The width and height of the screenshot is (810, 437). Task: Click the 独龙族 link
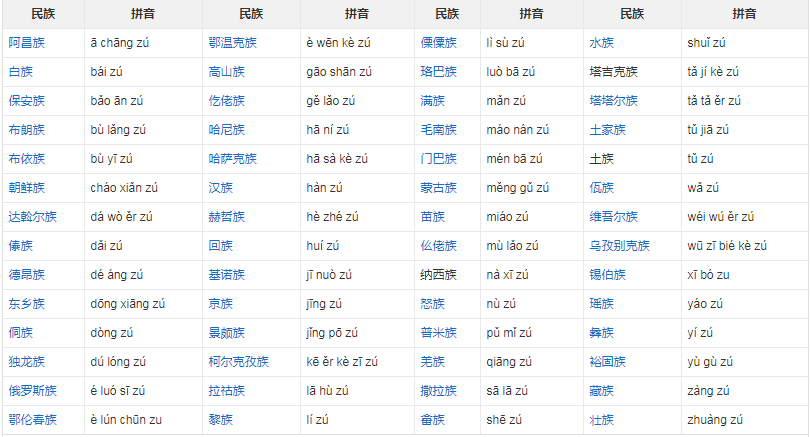point(26,362)
